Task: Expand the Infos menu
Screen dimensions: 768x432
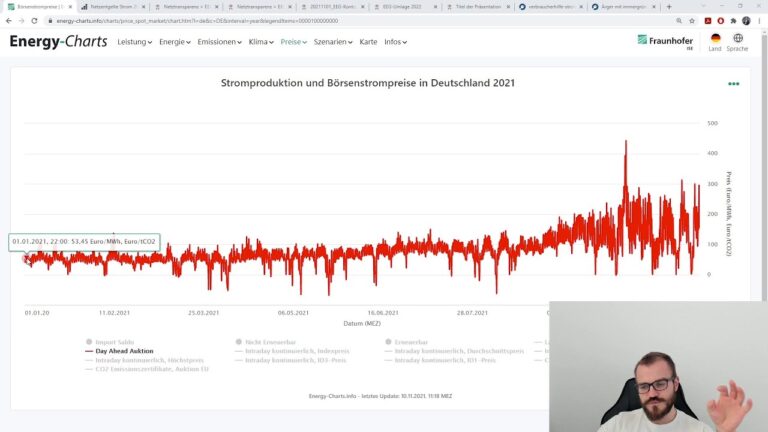Action: [x=395, y=42]
